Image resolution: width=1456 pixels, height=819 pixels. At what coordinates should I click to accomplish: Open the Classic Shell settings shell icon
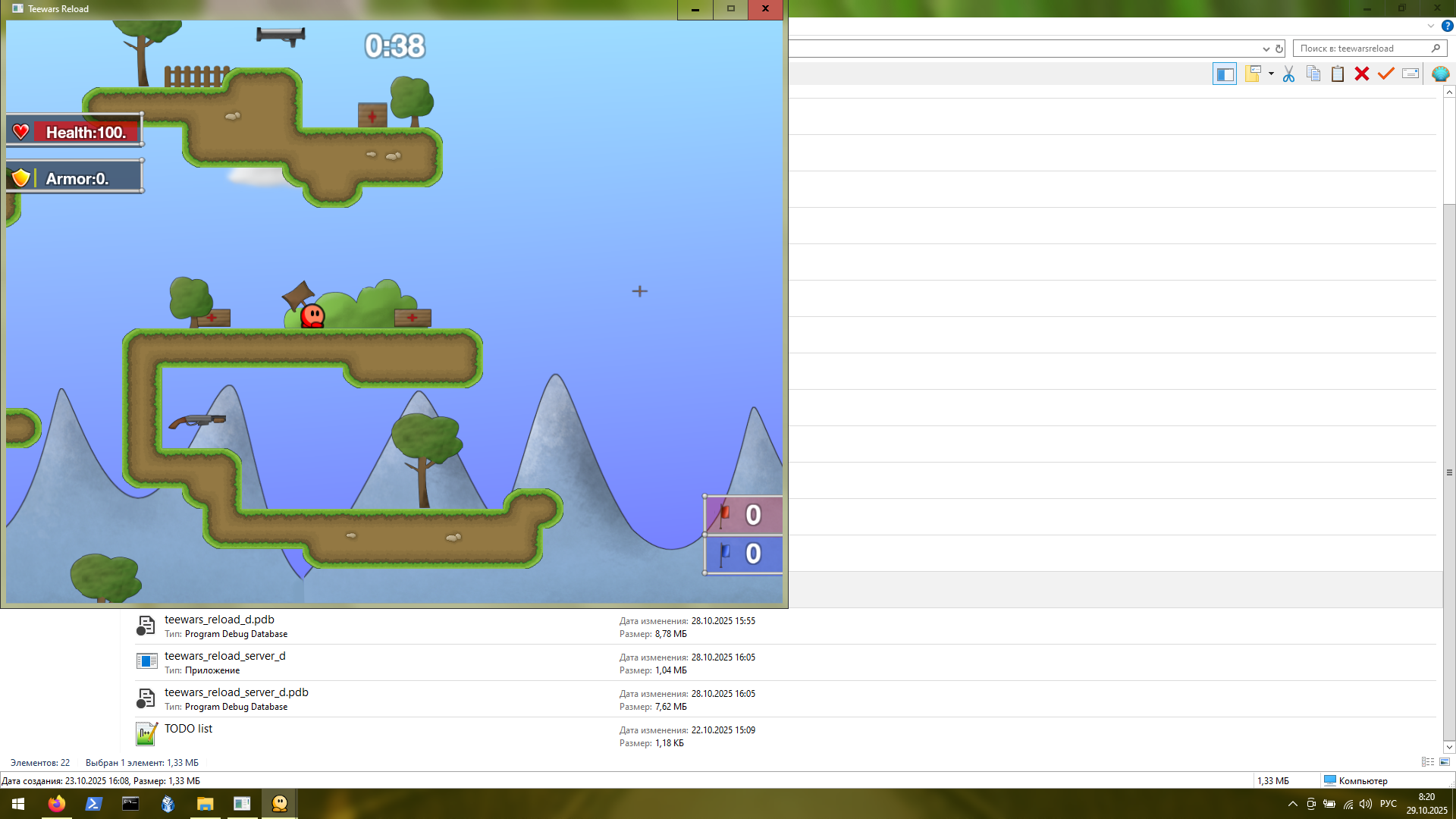[1440, 74]
